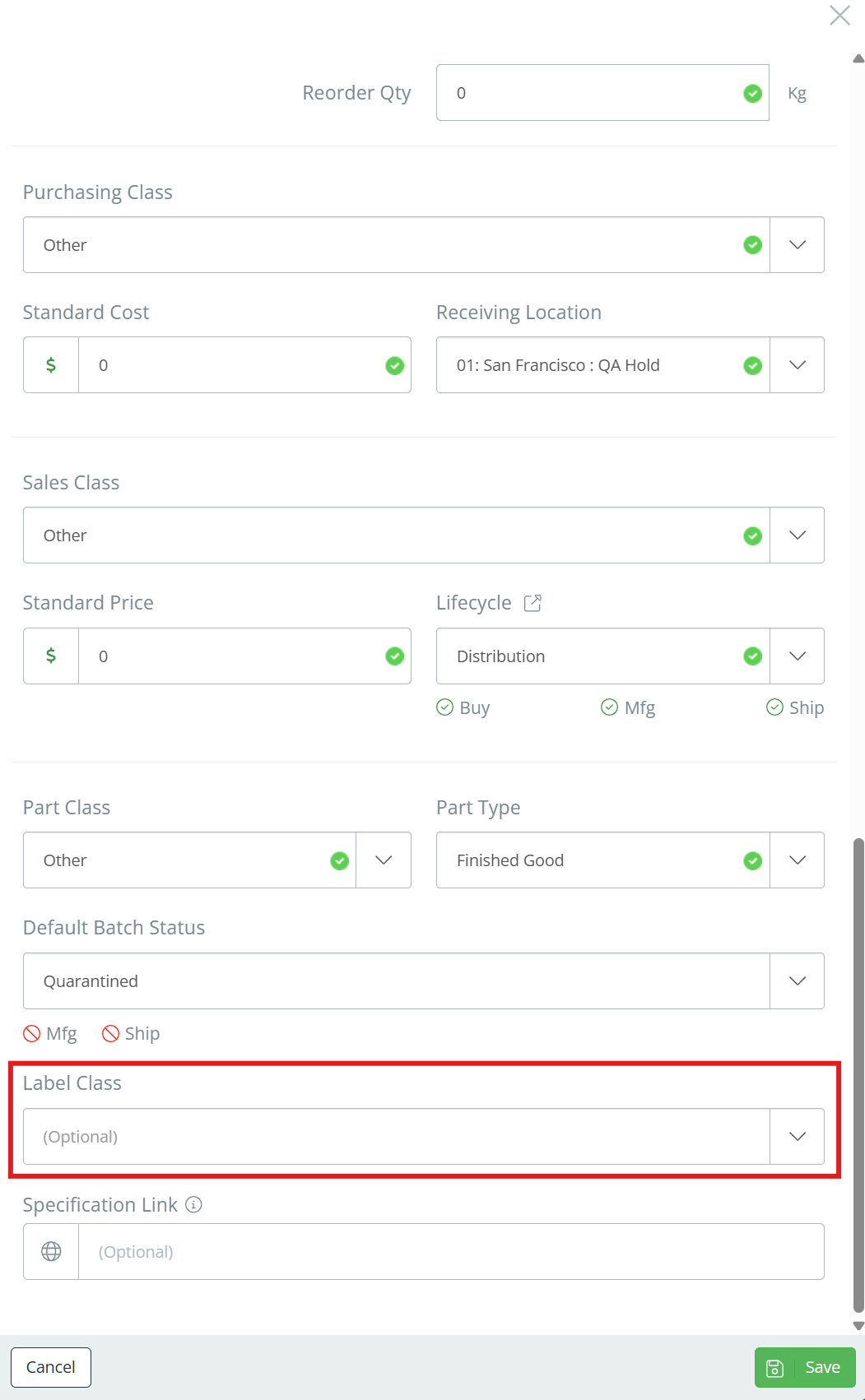Click the vertical scrollbar thumb
The image size is (865, 1400).
click(858, 1075)
